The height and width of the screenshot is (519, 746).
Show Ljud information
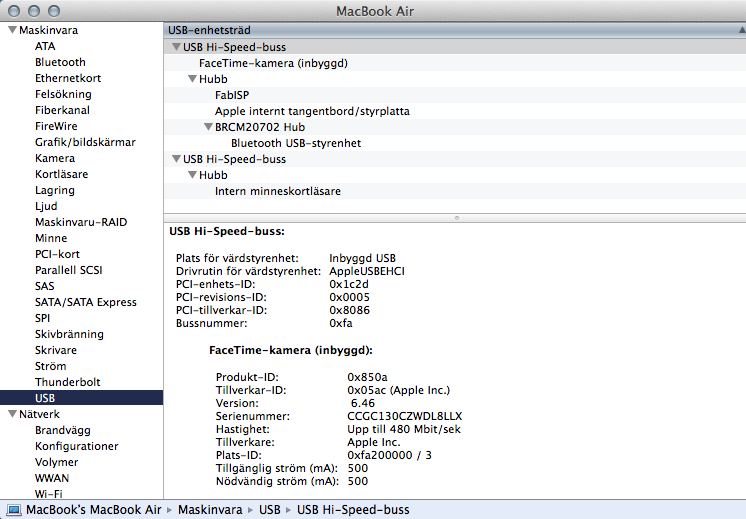pyautogui.click(x=46, y=206)
